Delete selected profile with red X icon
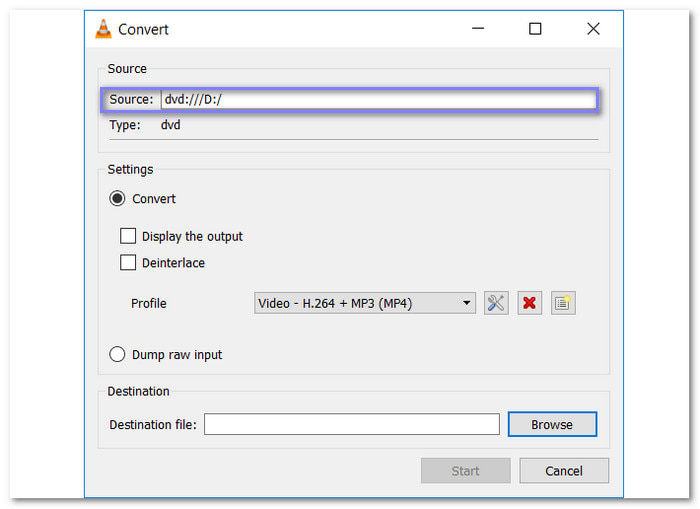 pos(529,303)
